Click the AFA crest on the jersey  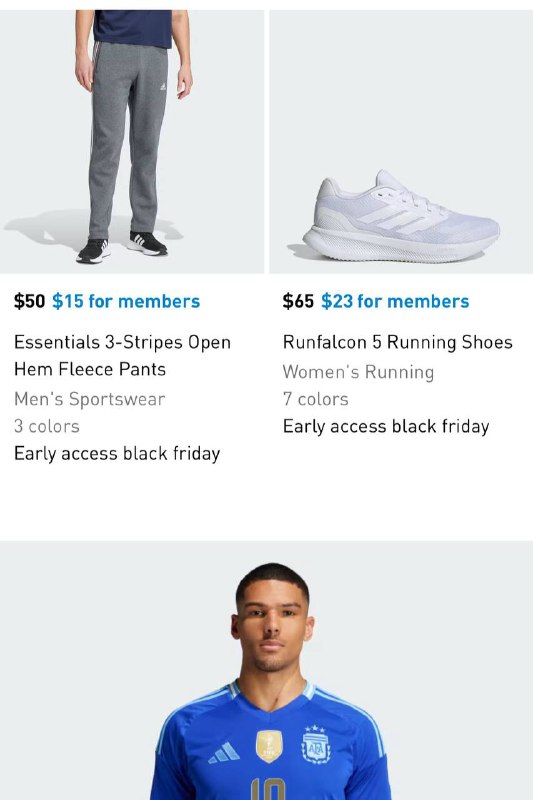[x=316, y=745]
